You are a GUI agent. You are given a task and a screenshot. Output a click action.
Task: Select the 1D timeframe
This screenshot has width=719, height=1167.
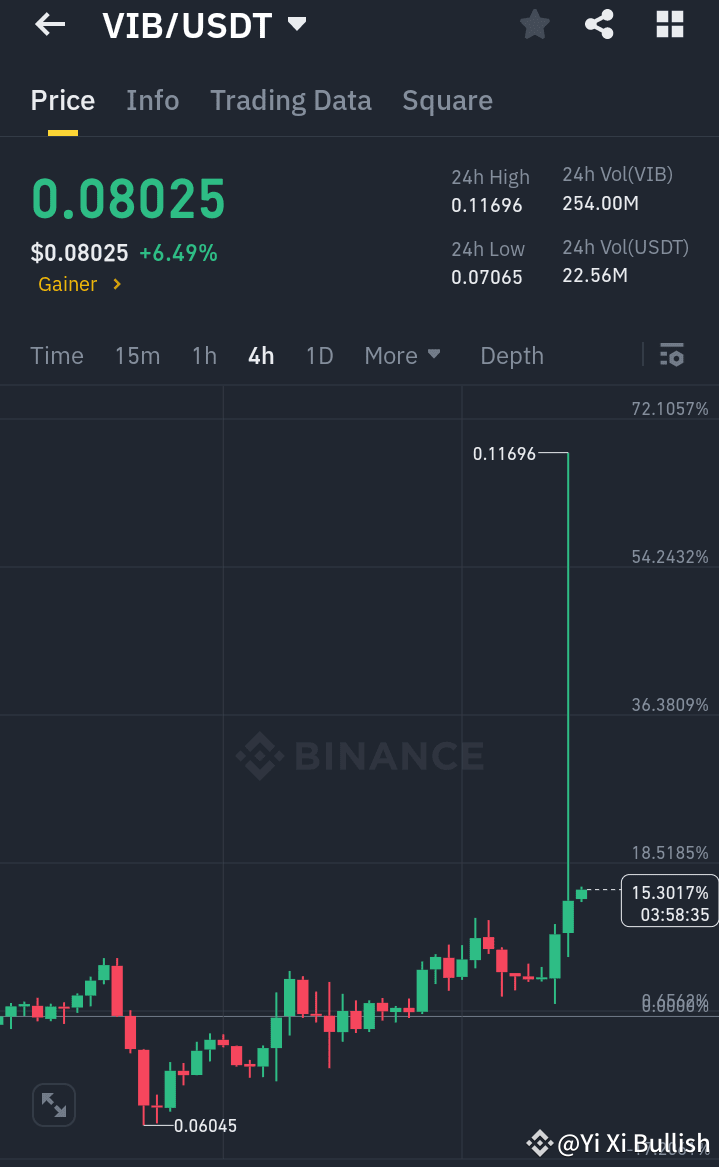click(x=319, y=355)
